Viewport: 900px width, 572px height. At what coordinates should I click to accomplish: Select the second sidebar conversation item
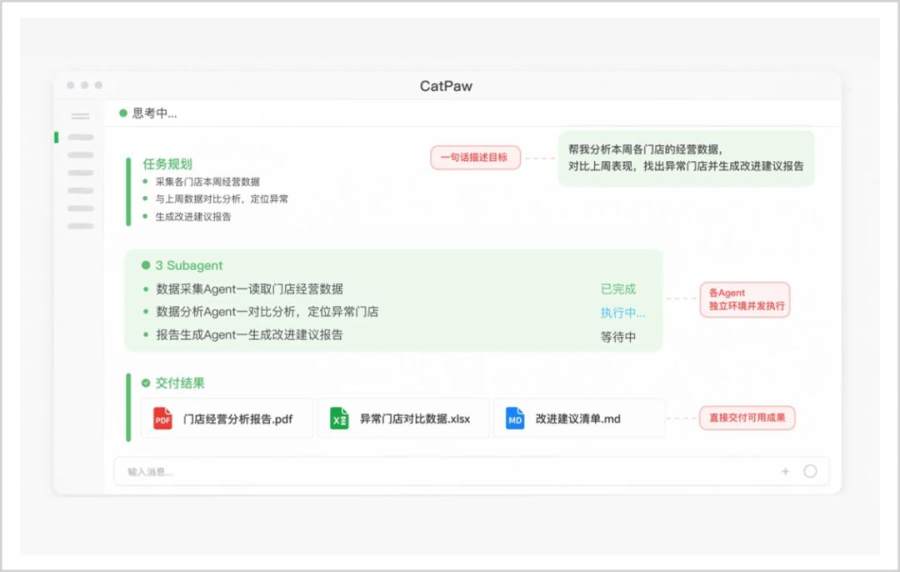tap(80, 155)
